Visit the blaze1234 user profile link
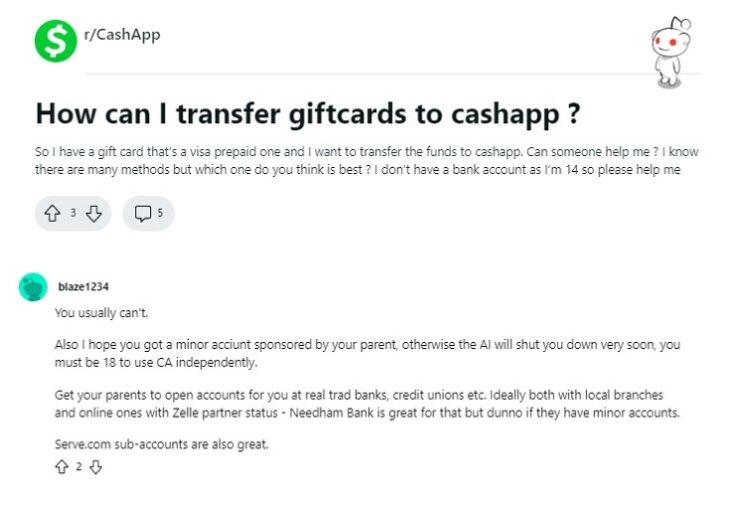The height and width of the screenshot is (510, 735). tap(83, 286)
